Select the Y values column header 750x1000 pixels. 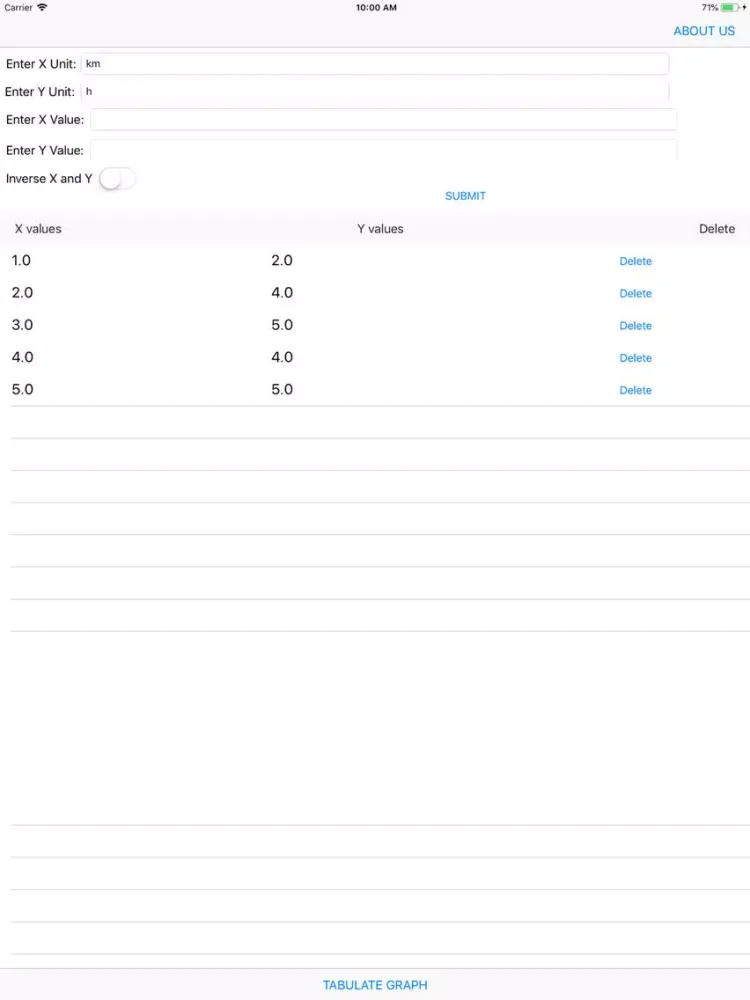tap(380, 229)
